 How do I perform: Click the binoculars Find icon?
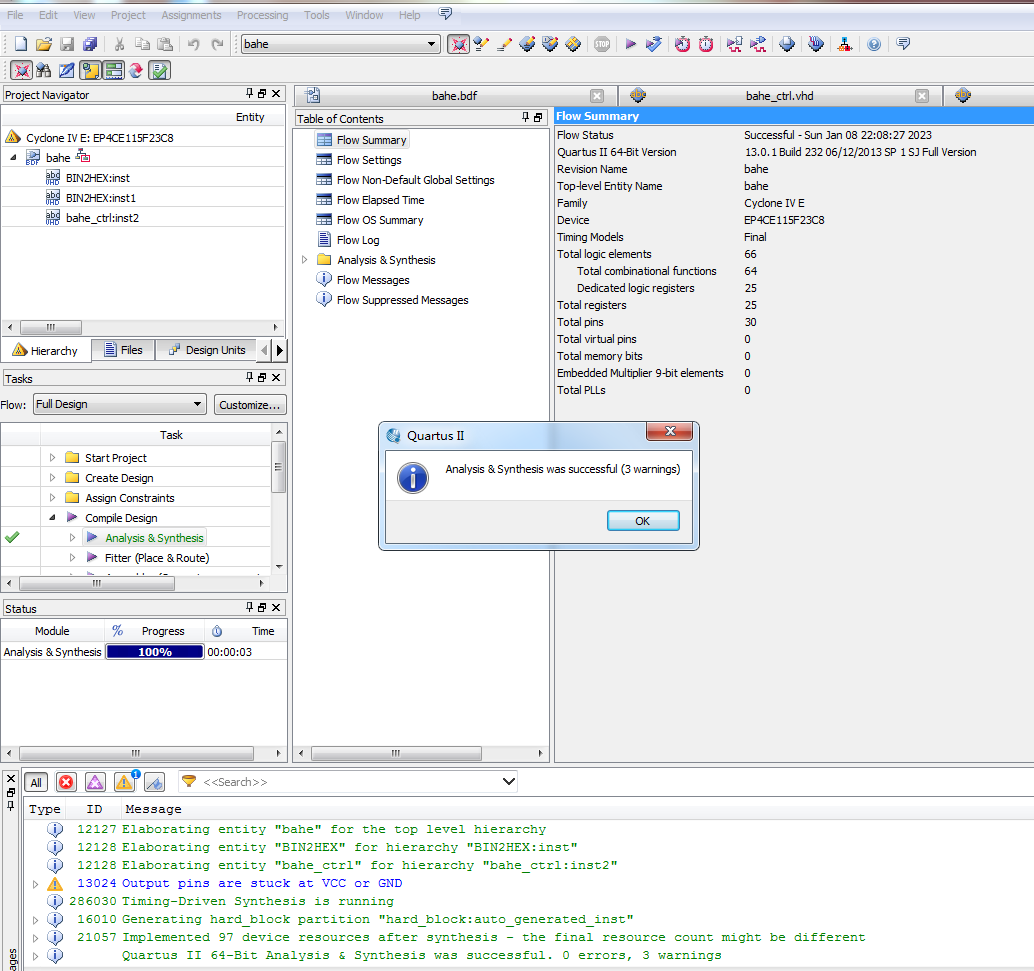pyautogui.click(x=44, y=70)
